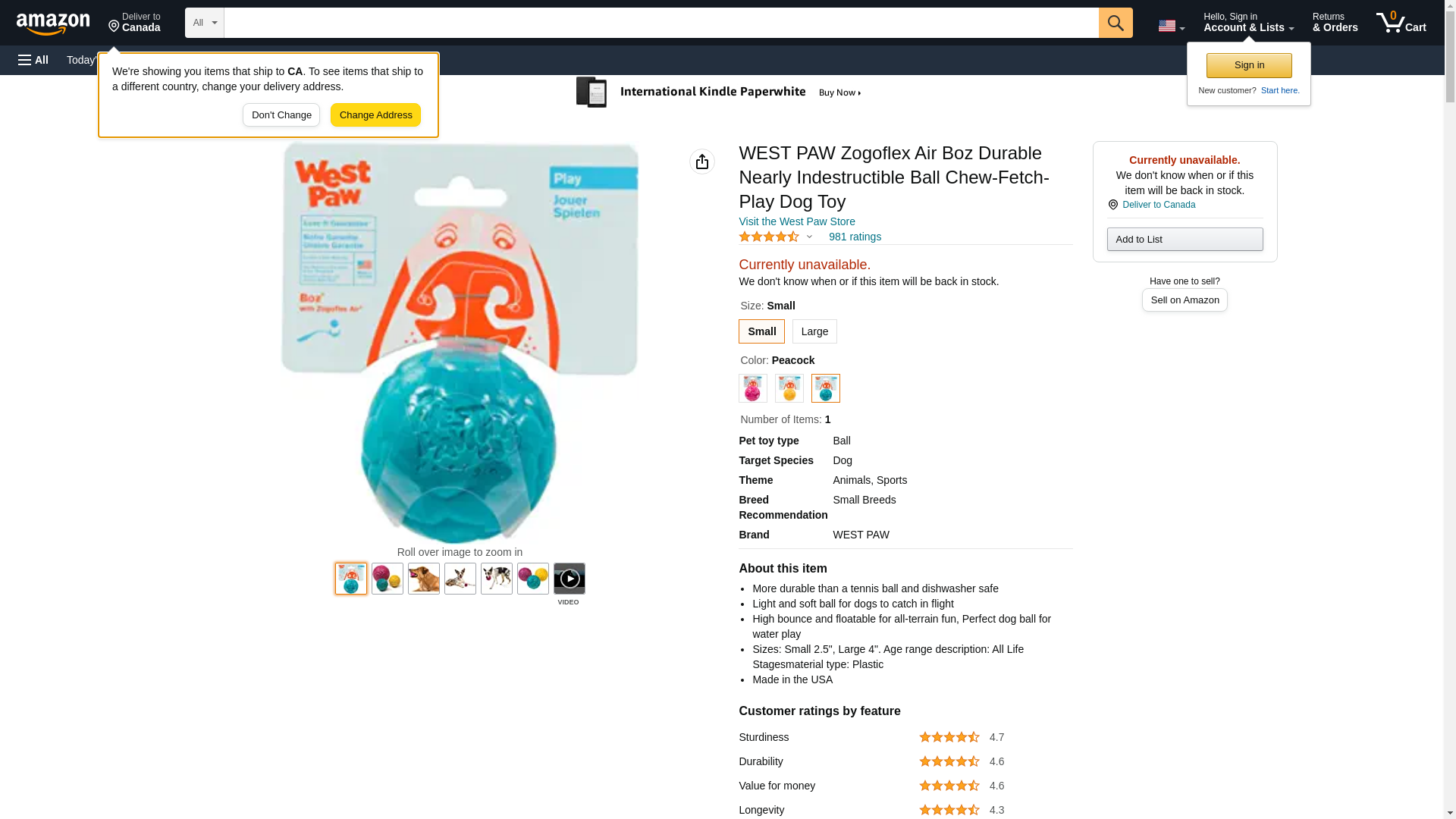The width and height of the screenshot is (1456, 819).
Task: Expand rating breakdown arrow next to stars
Action: (809, 237)
